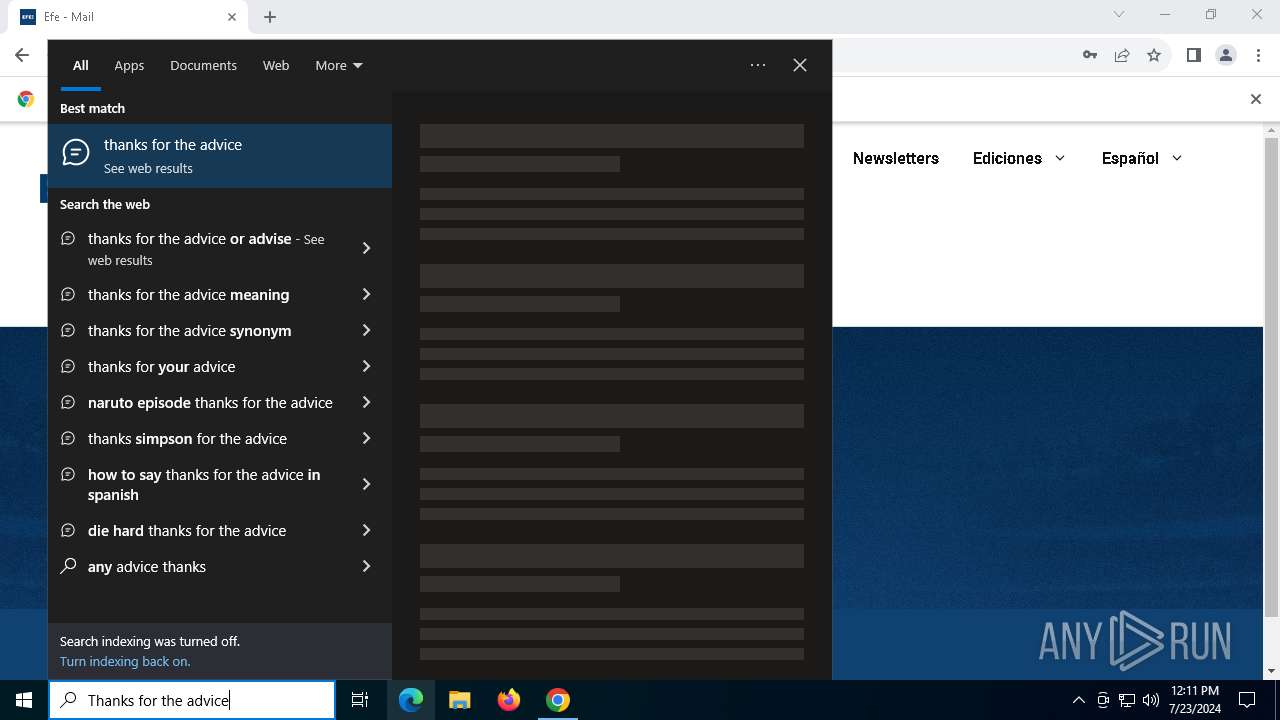Launch Firefox from the taskbar
Image resolution: width=1280 pixels, height=720 pixels.
509,700
